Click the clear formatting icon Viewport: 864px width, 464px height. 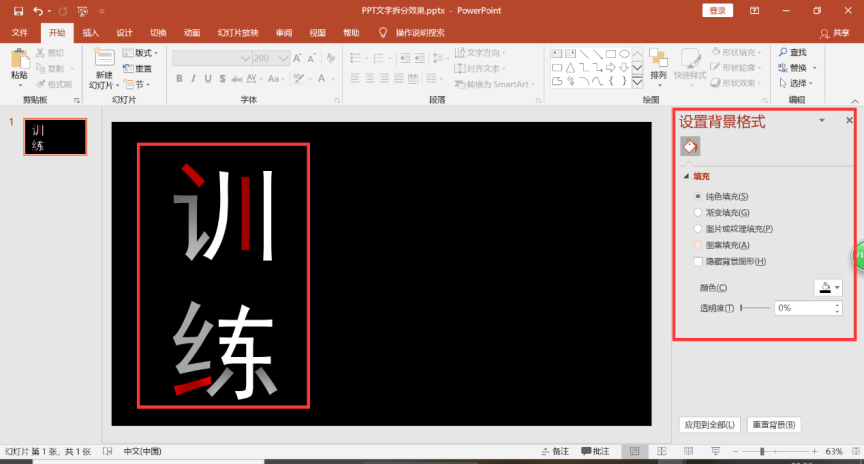(x=331, y=58)
